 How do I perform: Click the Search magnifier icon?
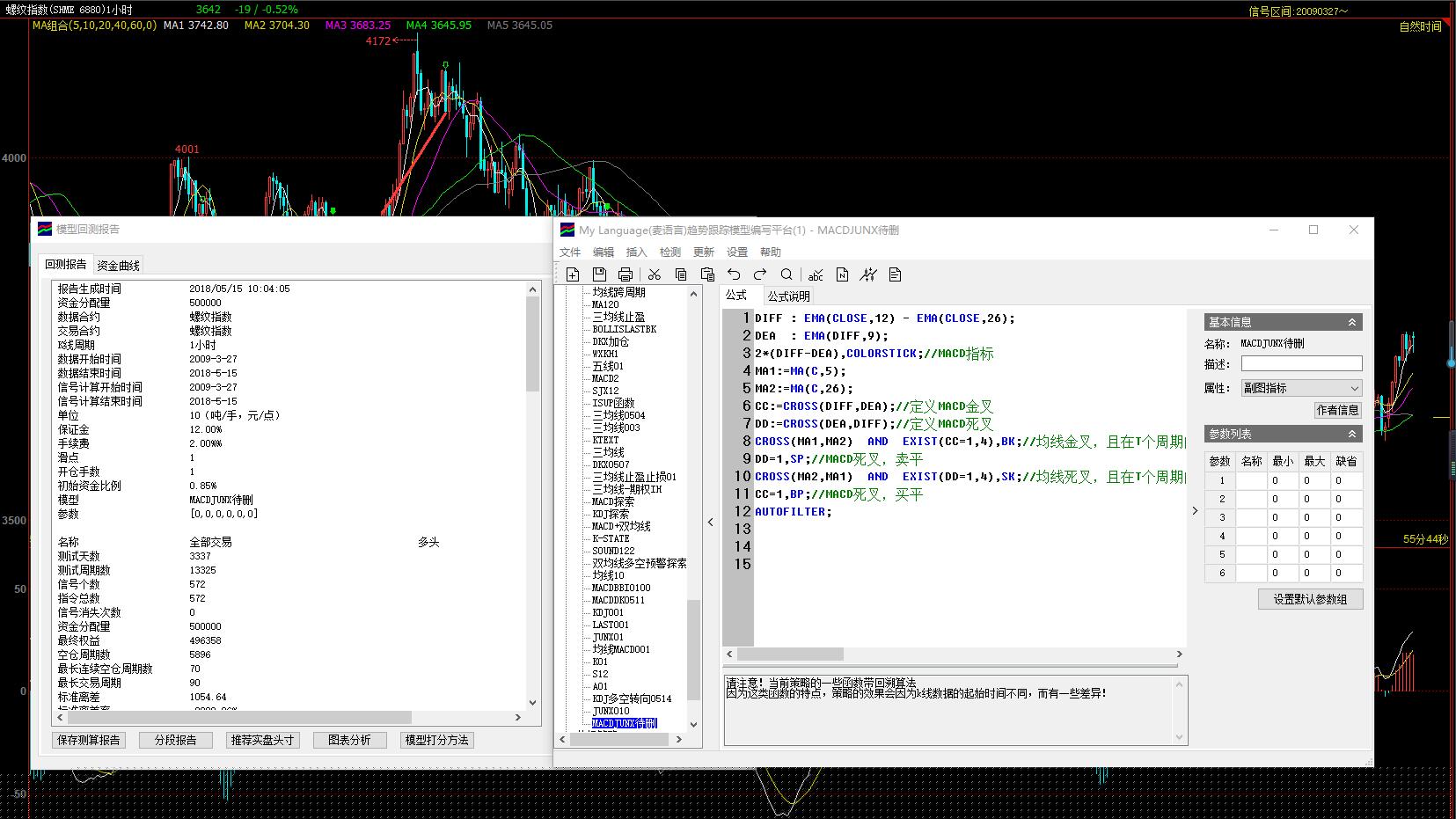pyautogui.click(x=787, y=274)
